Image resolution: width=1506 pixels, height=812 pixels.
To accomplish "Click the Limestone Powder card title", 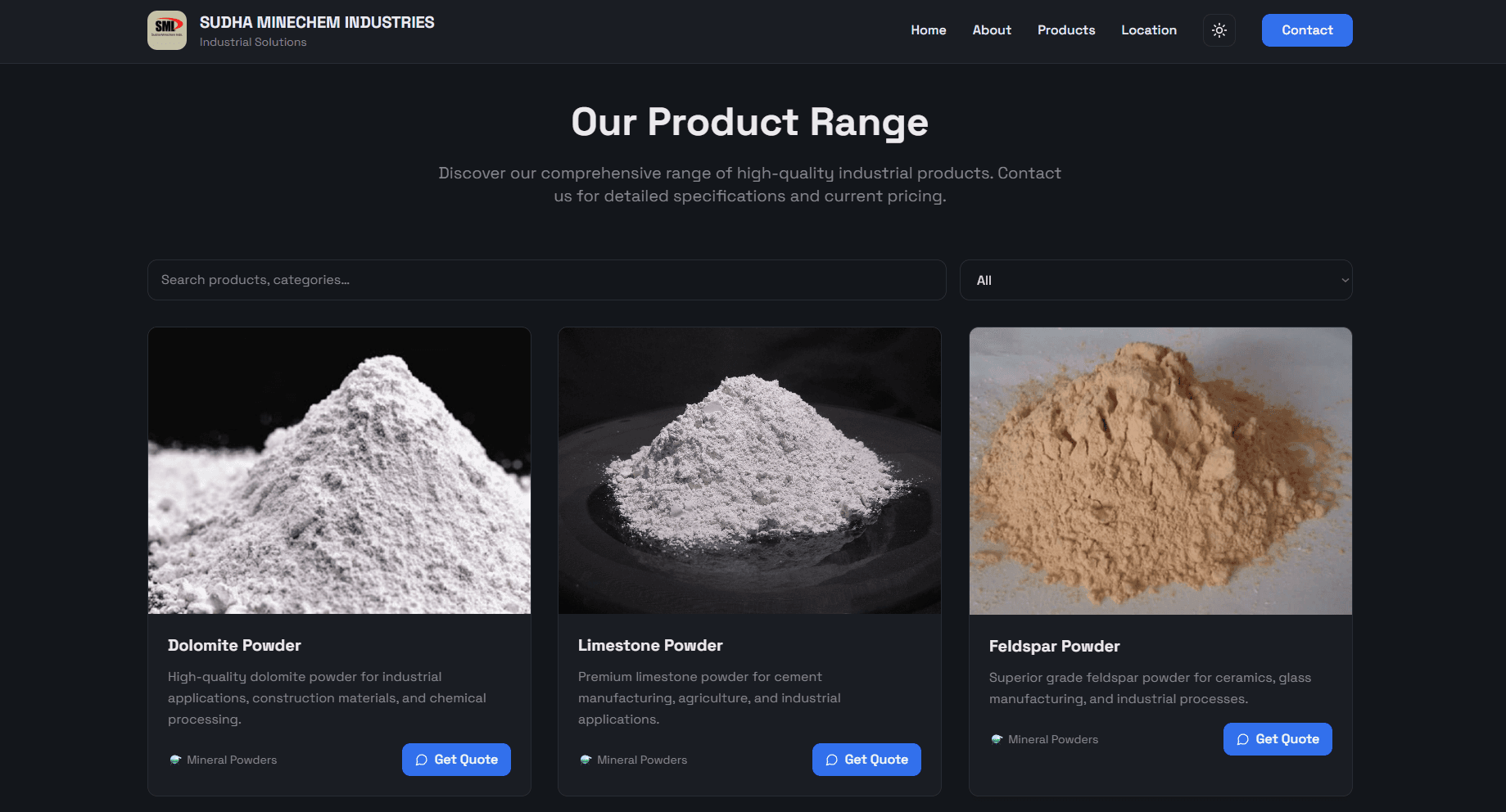I will [x=650, y=645].
